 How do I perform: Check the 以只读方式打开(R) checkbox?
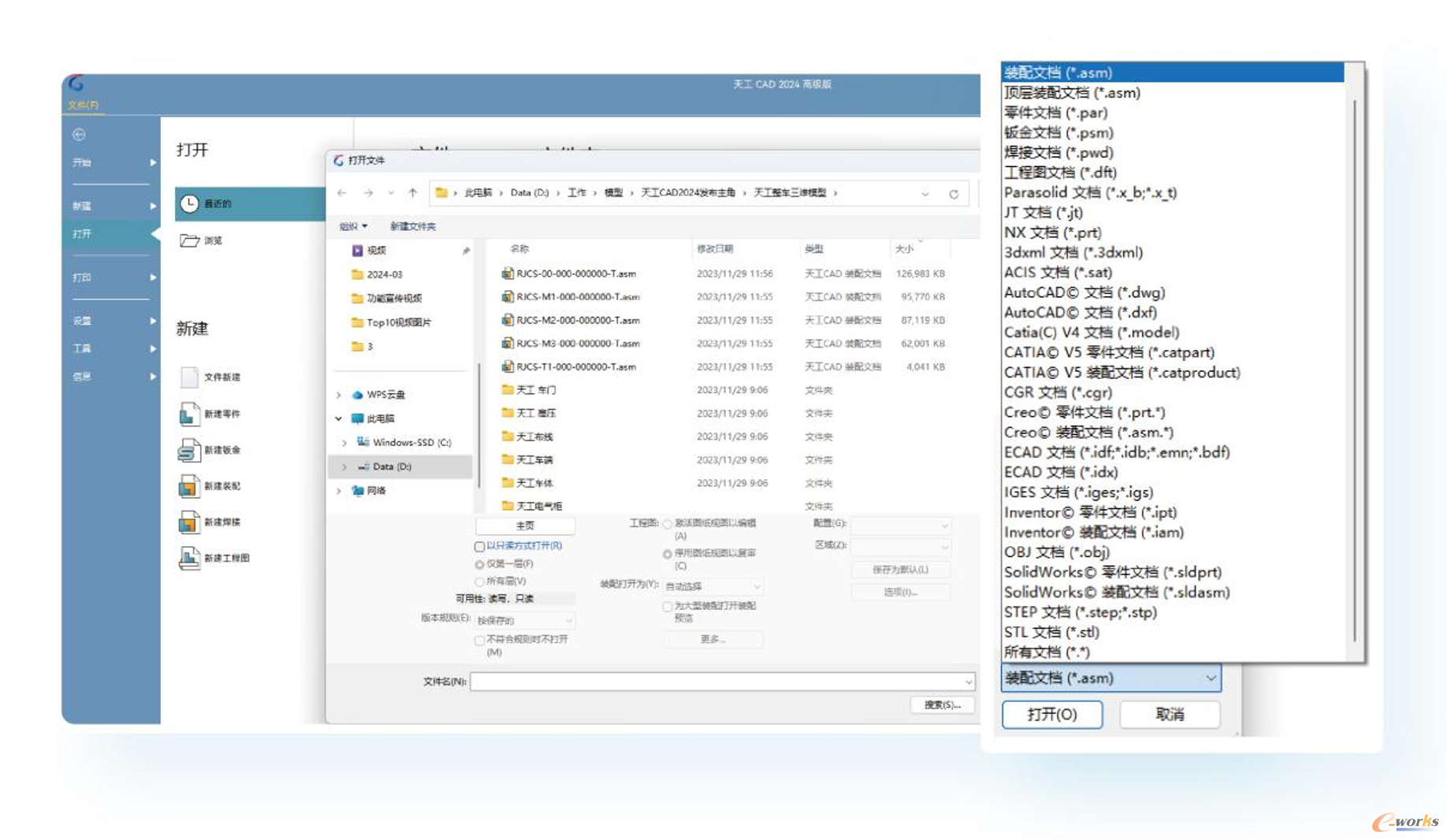click(479, 546)
